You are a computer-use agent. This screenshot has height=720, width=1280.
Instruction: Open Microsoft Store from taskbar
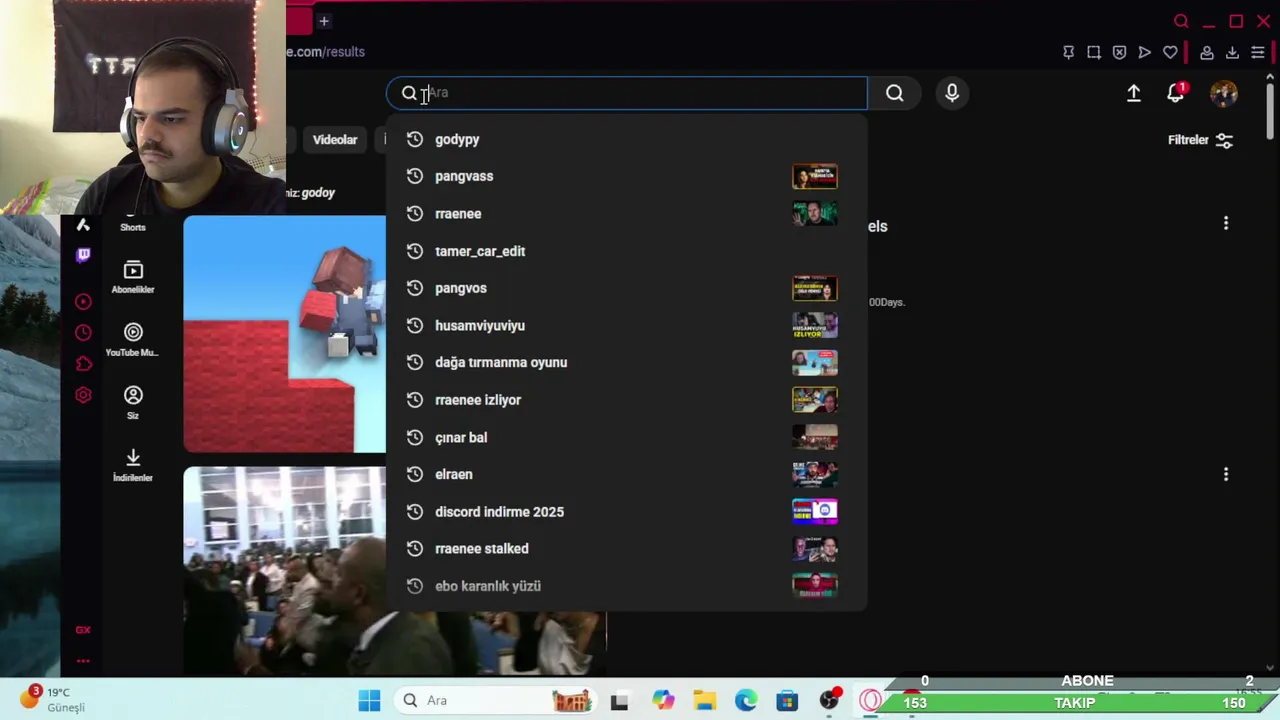click(x=787, y=700)
